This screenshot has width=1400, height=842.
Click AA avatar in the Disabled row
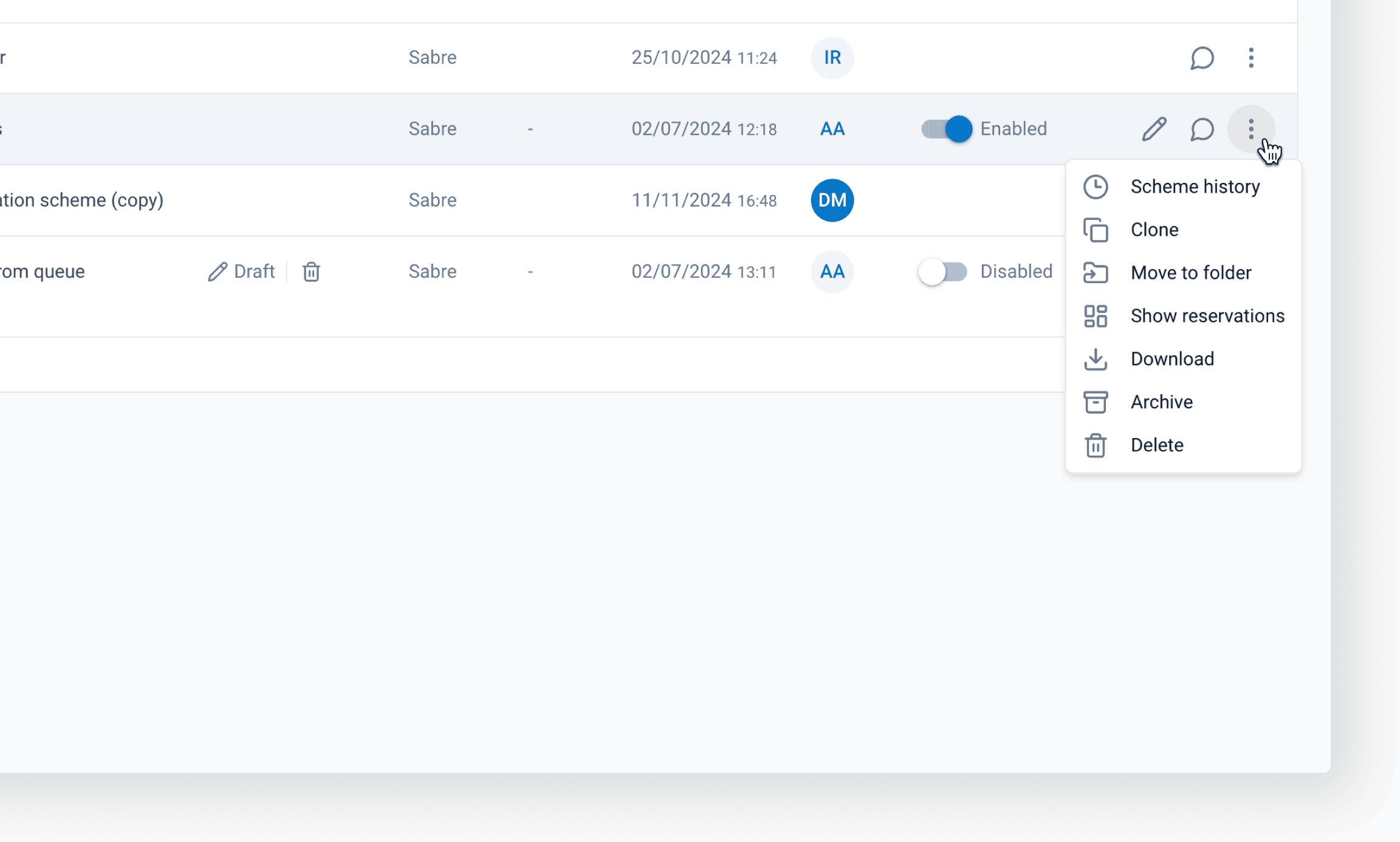pos(832,272)
